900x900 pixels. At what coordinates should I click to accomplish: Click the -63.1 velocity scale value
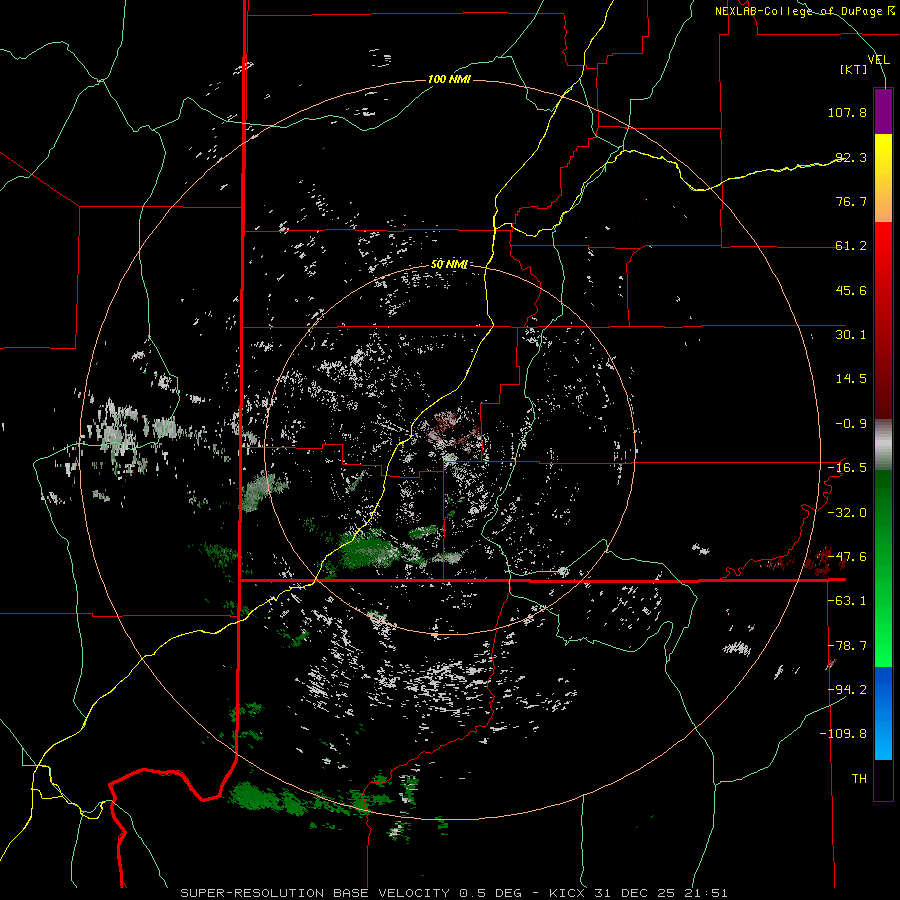(847, 601)
